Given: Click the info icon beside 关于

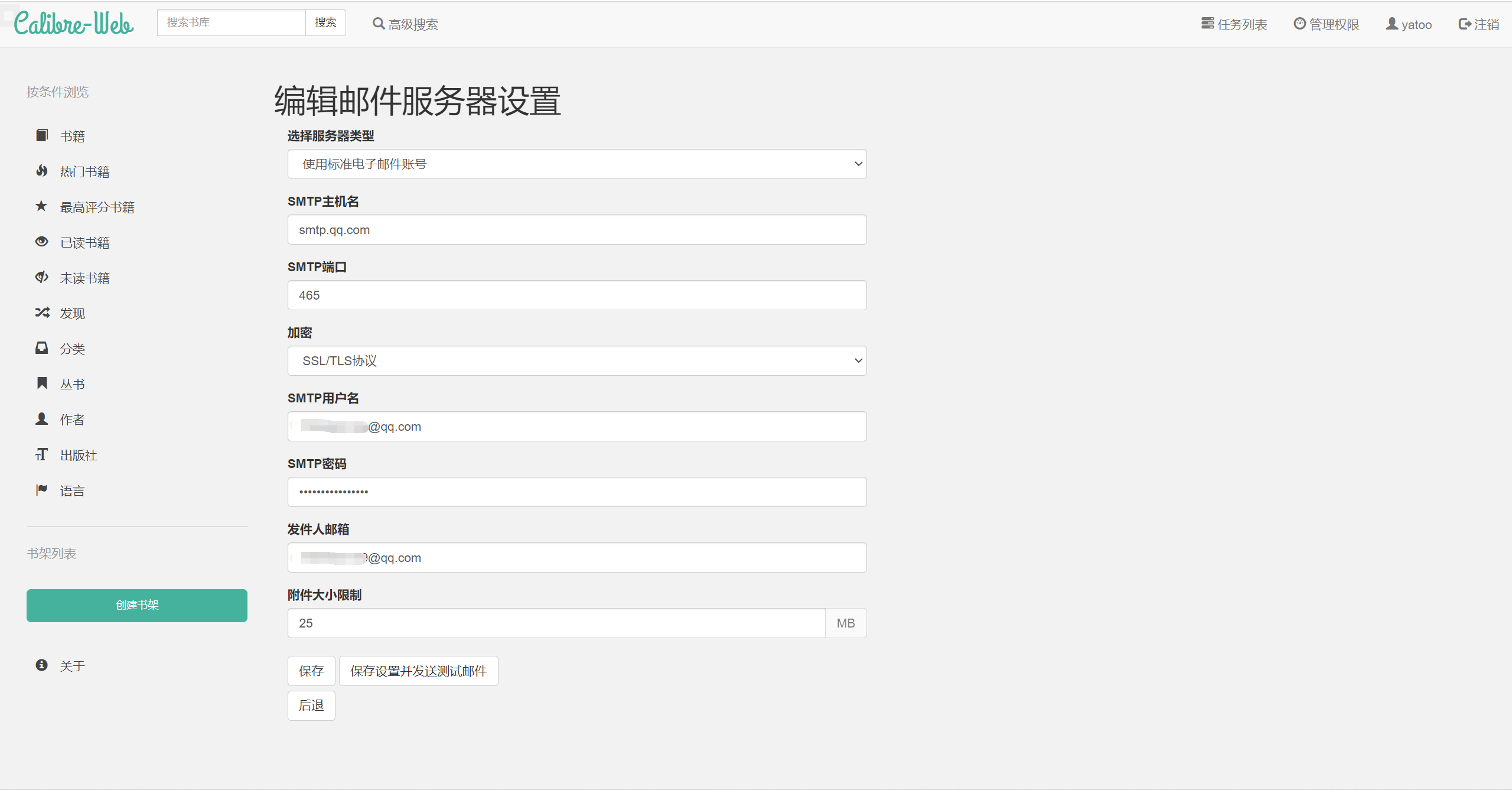Looking at the screenshot, I should [41, 665].
